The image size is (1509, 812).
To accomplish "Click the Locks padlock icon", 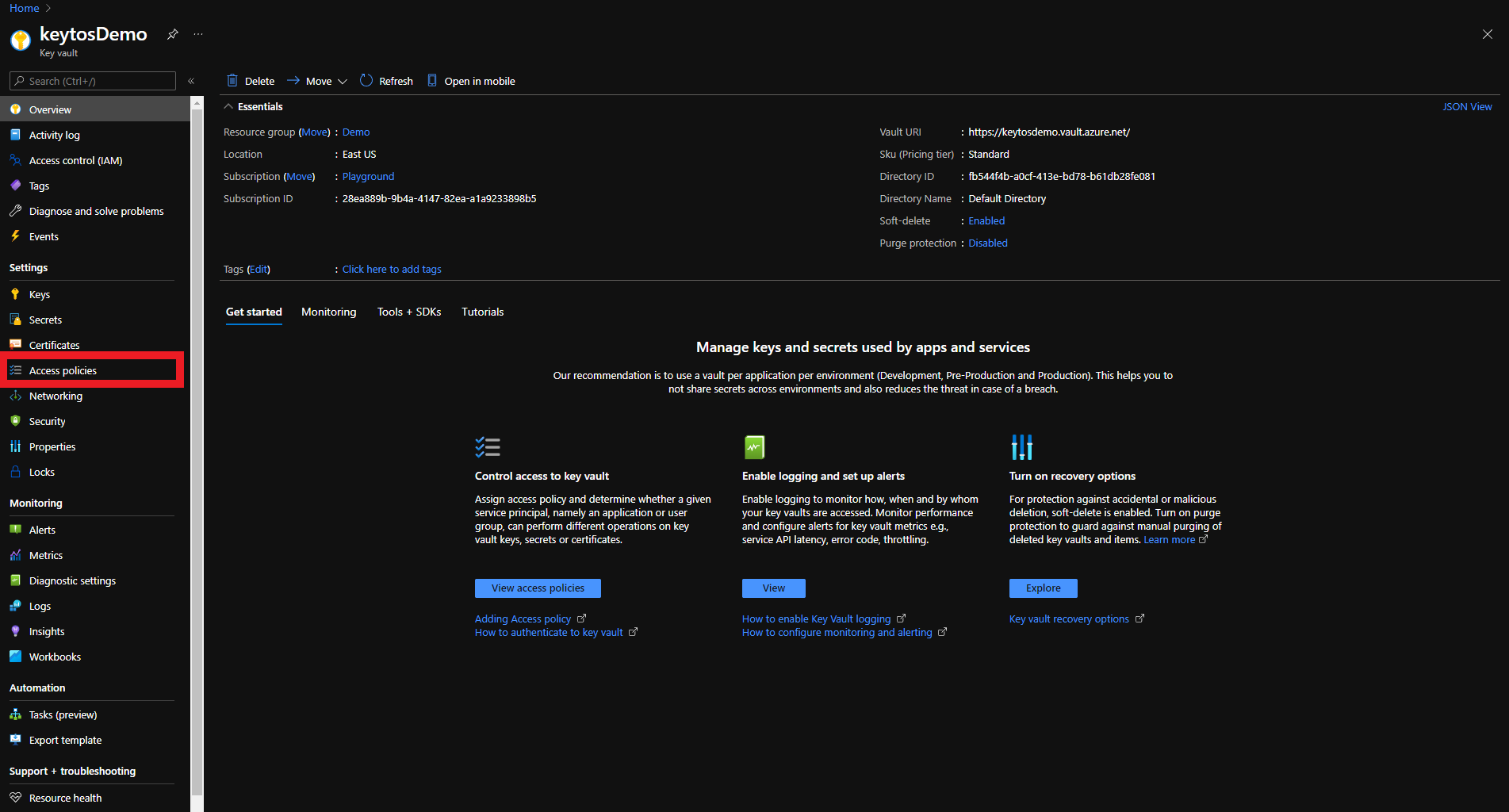I will pos(15,472).
